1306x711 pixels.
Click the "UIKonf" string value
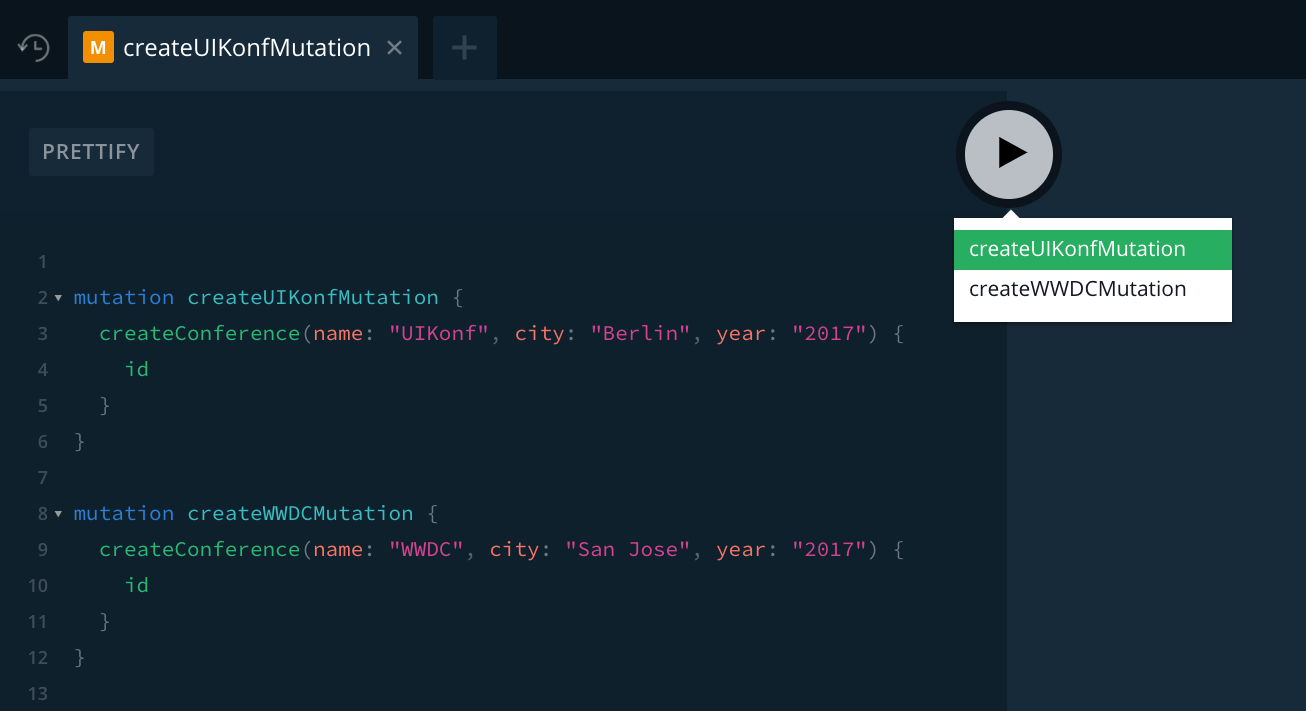tap(439, 333)
